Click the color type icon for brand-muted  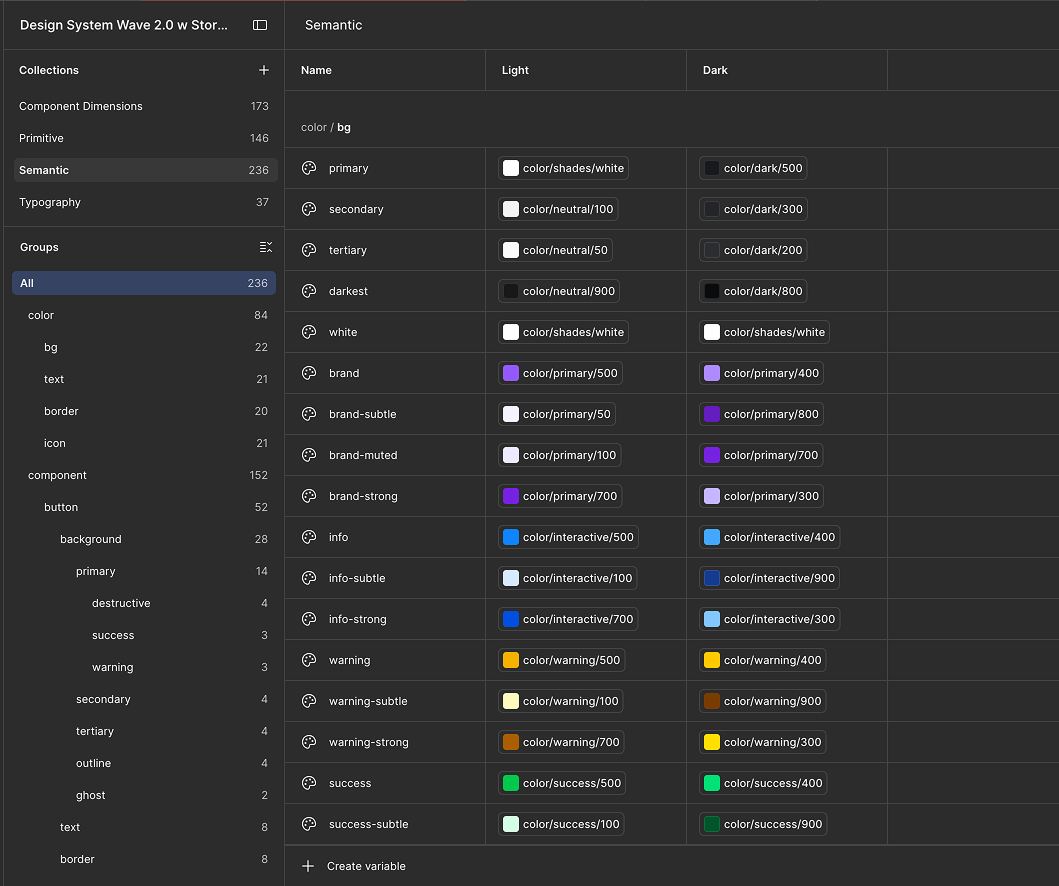(x=309, y=455)
